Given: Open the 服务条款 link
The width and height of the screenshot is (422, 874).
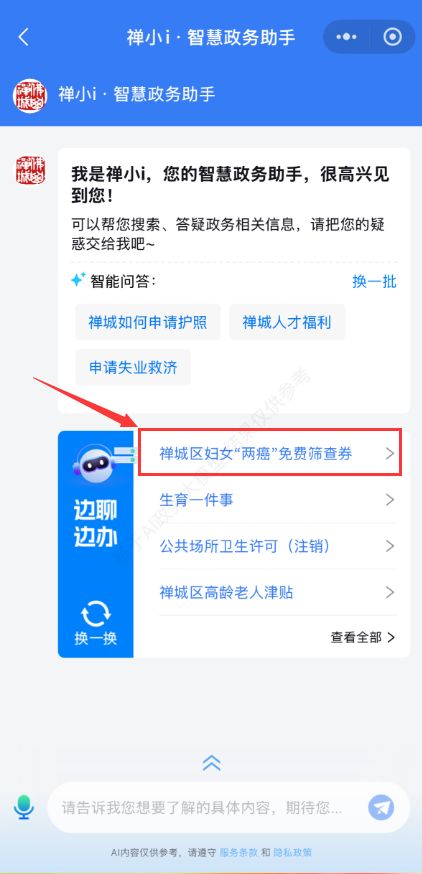Looking at the screenshot, I should point(239,853).
